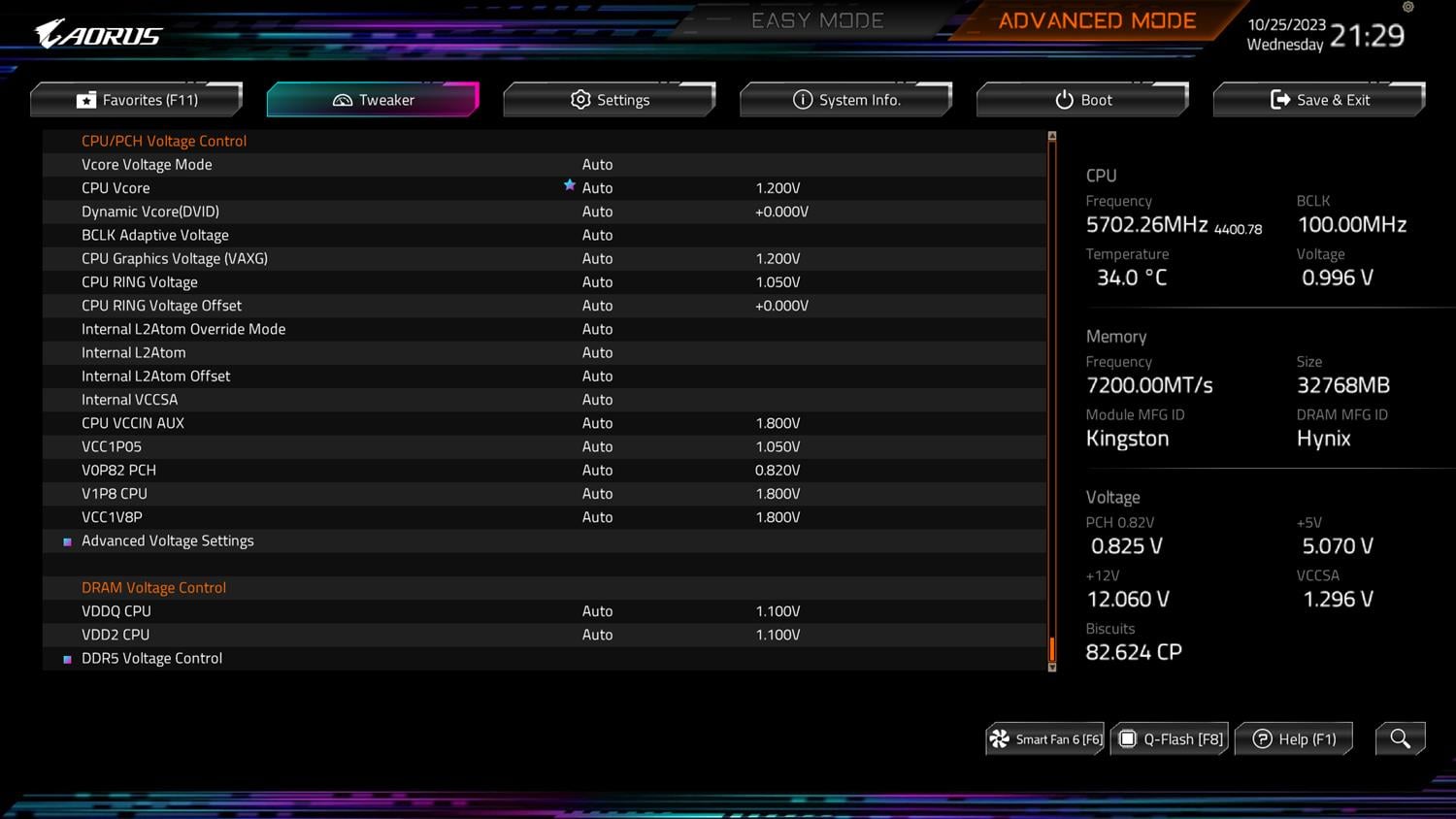Open Smart Fan 6 fan control

coord(1045,739)
